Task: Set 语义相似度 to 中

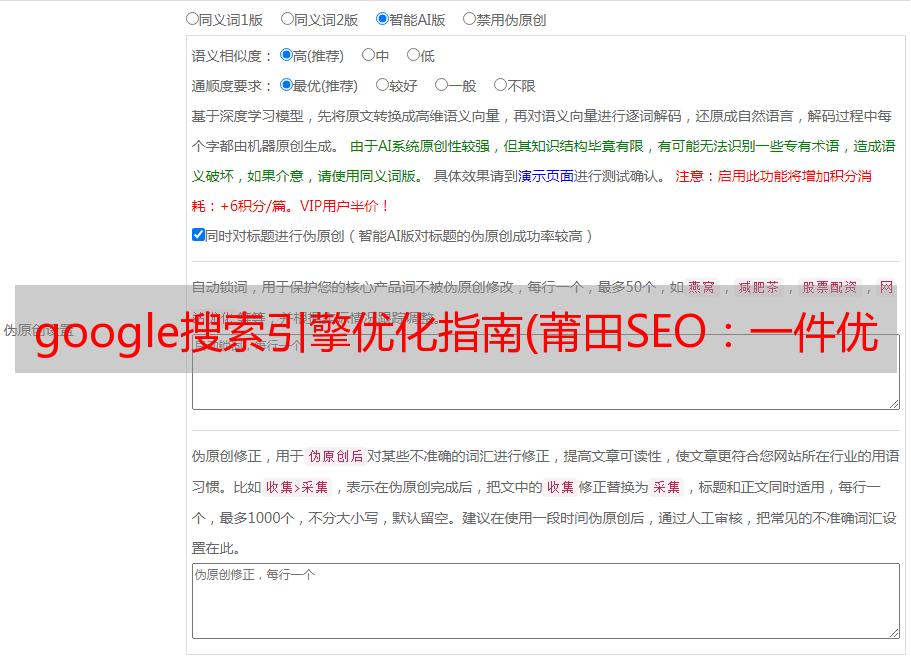Action: coord(368,55)
